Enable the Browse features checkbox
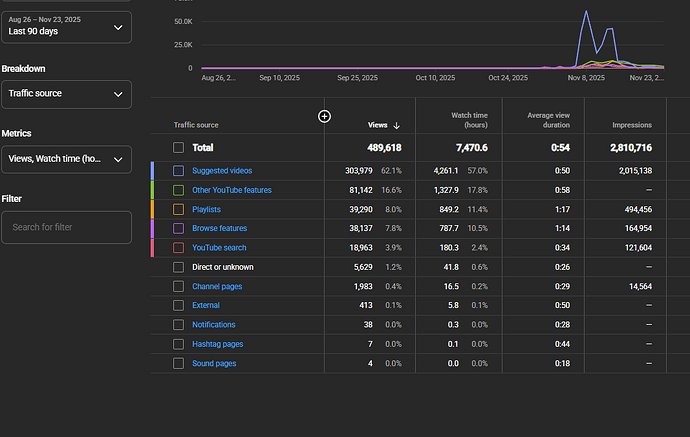Viewport: 690px width, 437px height. [x=178, y=229]
